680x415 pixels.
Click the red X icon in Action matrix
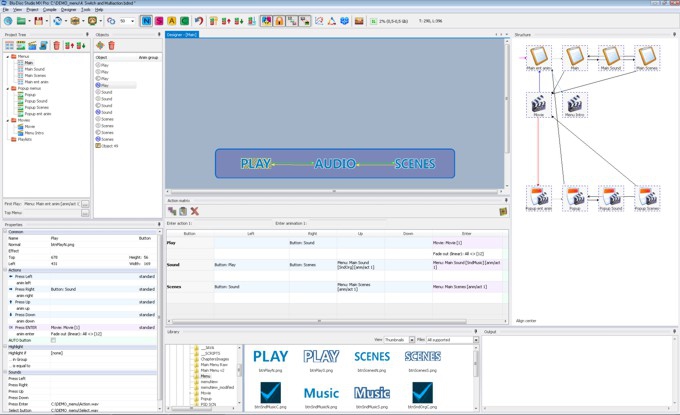195,211
